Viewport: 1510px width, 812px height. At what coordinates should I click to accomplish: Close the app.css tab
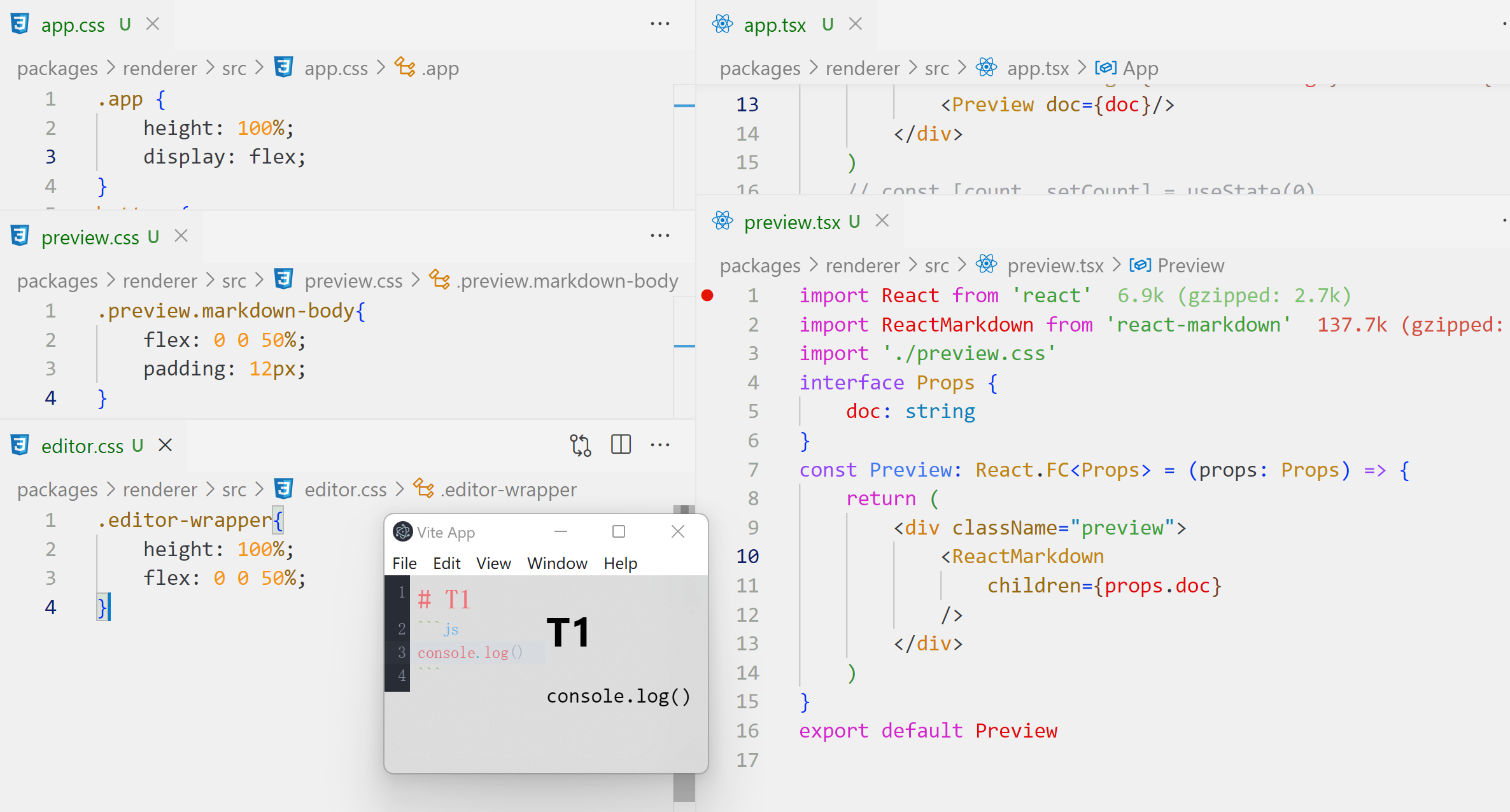[153, 24]
